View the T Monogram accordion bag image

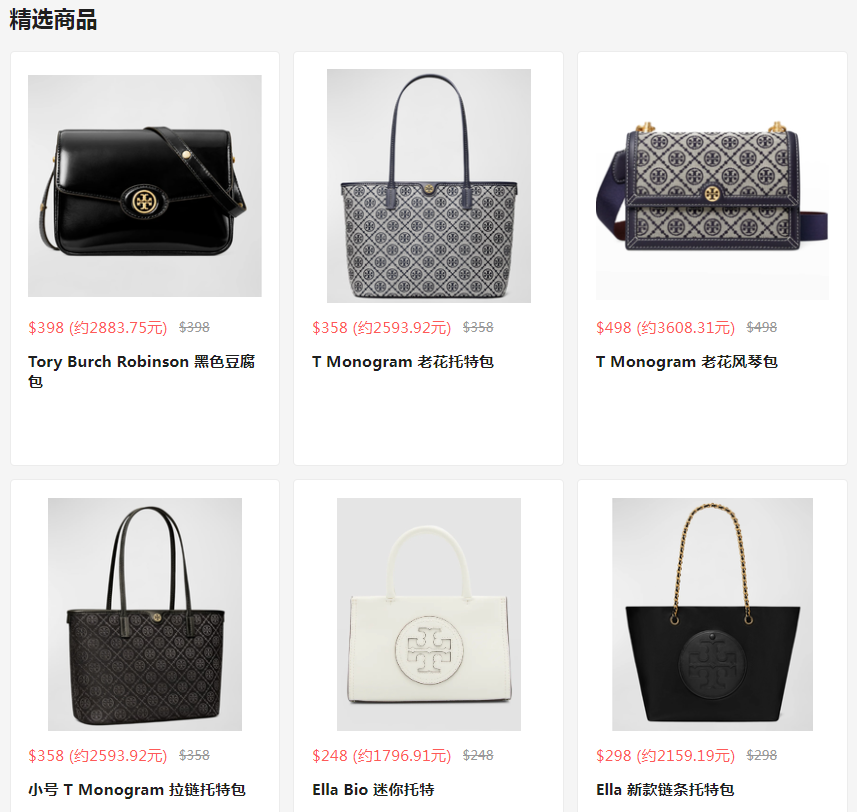(x=712, y=186)
